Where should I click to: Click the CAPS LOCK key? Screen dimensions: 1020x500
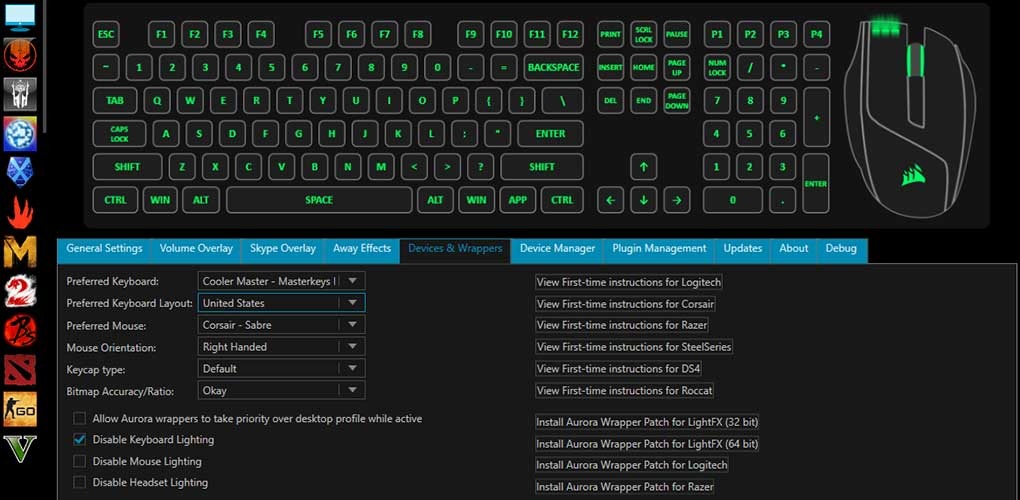120,134
